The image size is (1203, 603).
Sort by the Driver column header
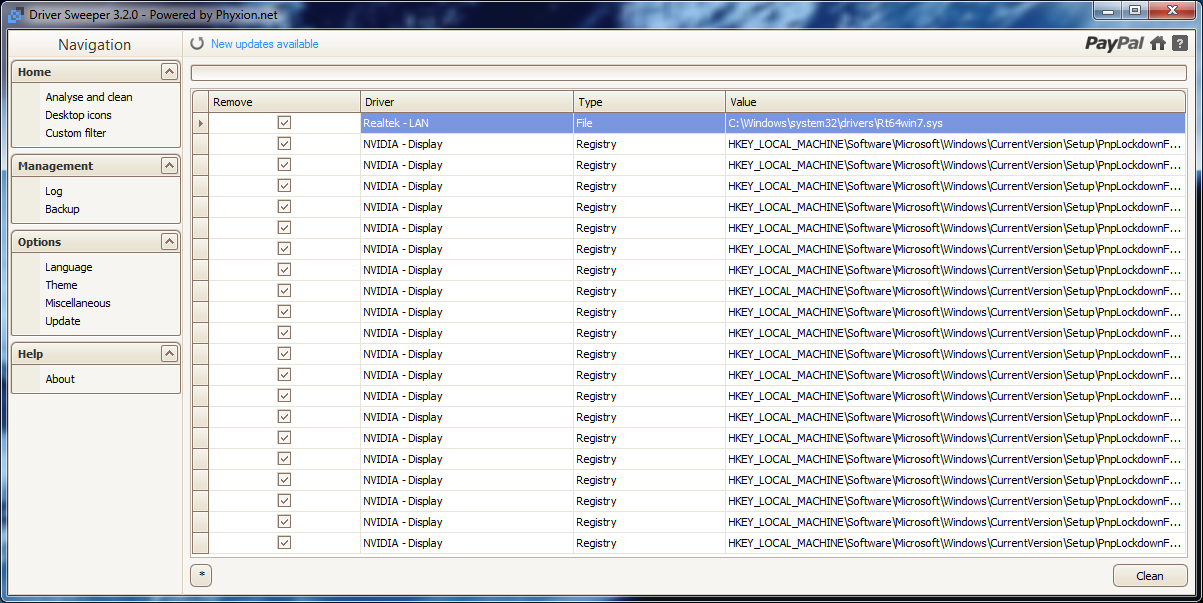tap(467, 101)
